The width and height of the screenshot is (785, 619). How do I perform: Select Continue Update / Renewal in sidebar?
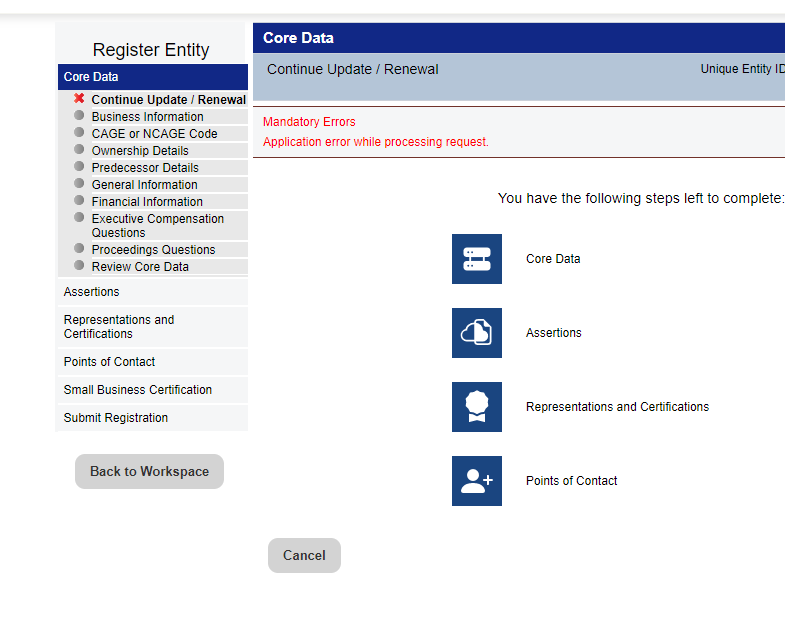[x=169, y=100]
